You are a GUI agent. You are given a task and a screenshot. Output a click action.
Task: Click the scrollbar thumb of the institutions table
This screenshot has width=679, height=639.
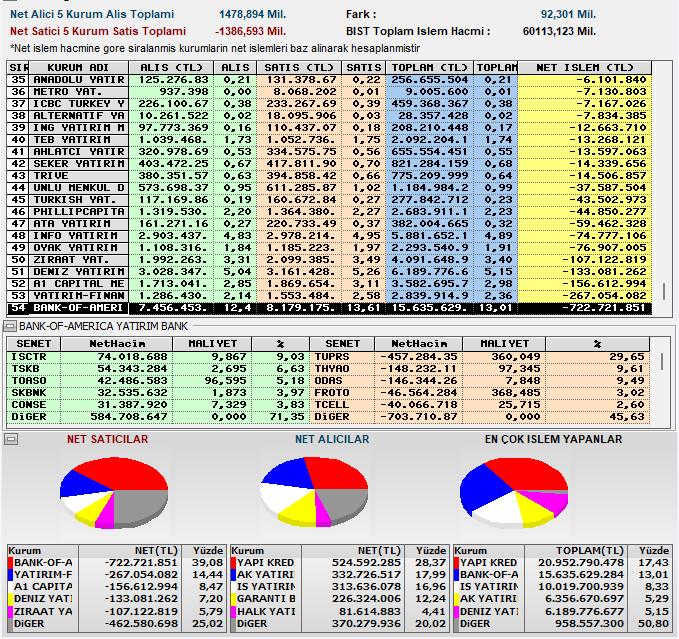[663, 291]
